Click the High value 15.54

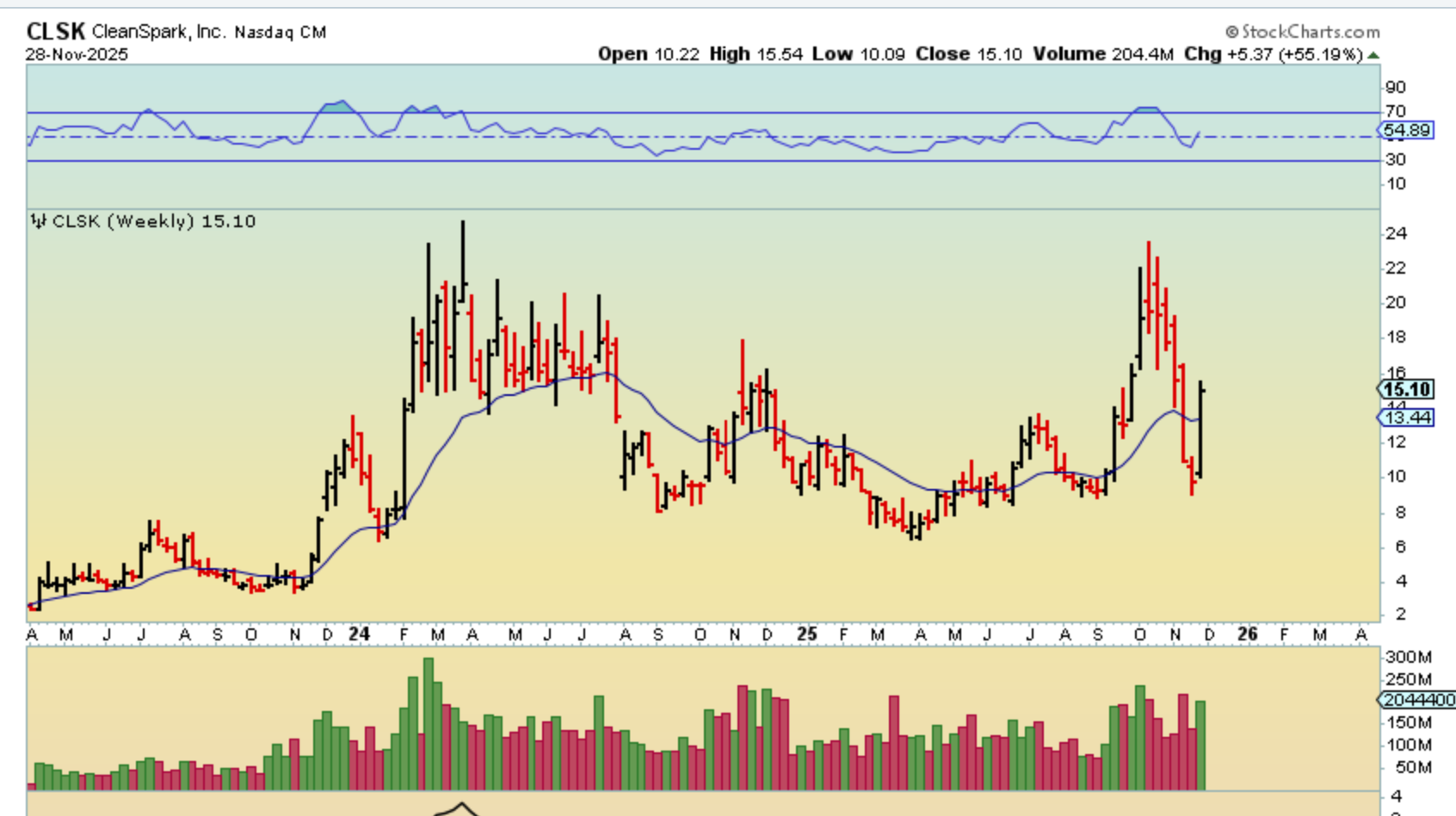[x=780, y=54]
